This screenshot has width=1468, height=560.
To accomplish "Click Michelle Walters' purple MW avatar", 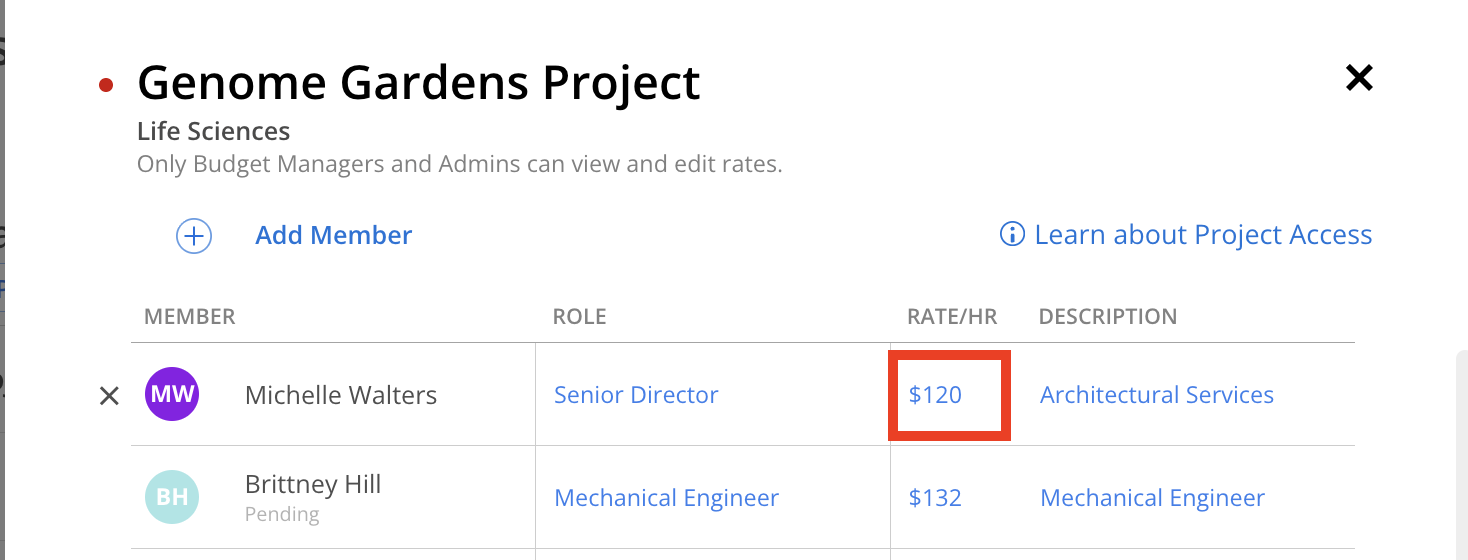I will (172, 394).
